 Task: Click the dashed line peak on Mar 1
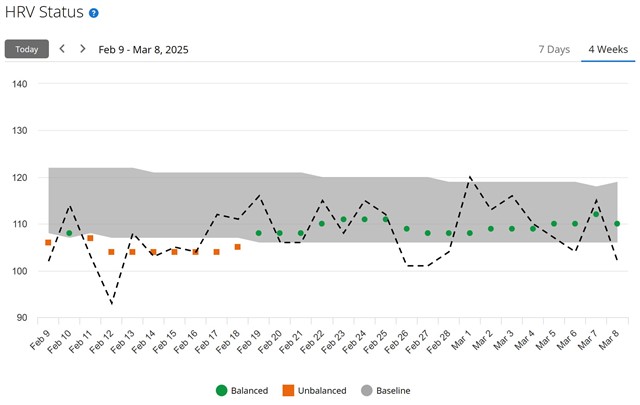[x=470, y=177]
